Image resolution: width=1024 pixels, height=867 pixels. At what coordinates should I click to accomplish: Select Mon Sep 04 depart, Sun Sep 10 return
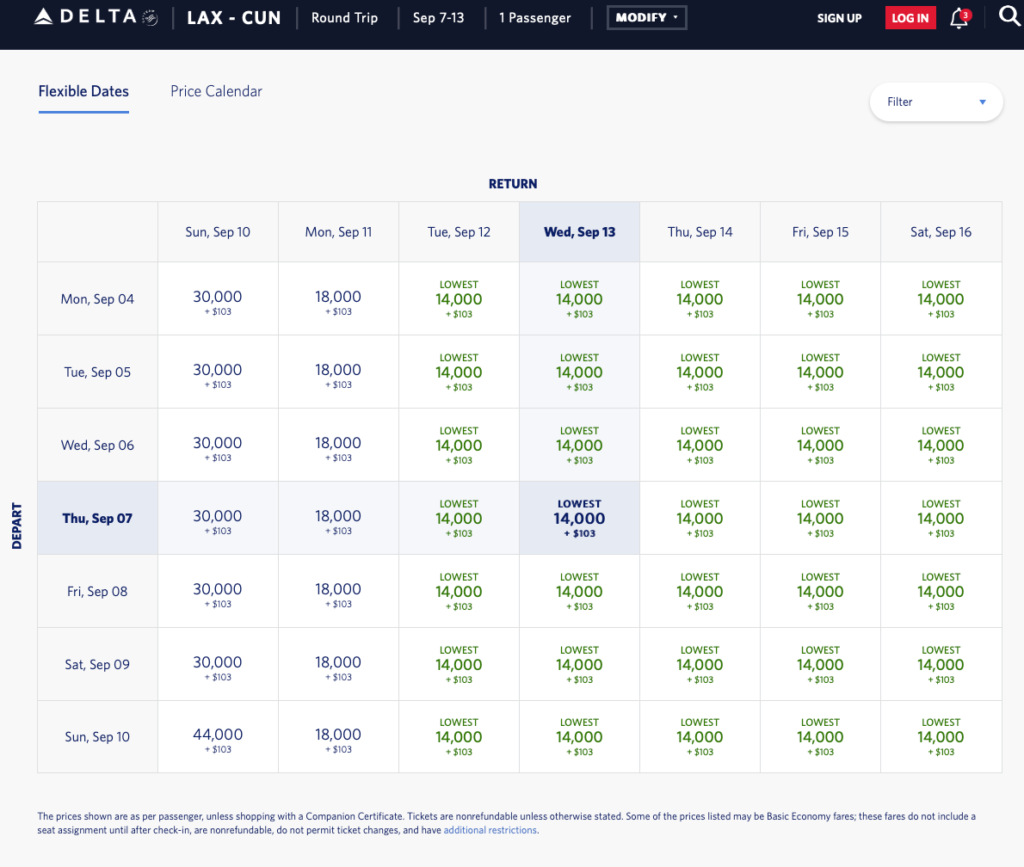217,299
